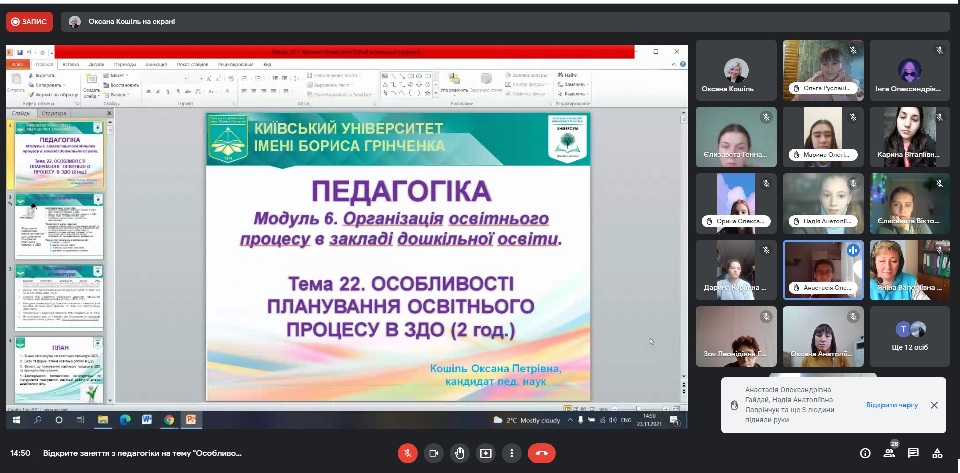Image resolution: width=960 pixels, height=473 pixels.
Task: Click the Єлизавета Геннадіївна video tile
Action: pos(736,137)
